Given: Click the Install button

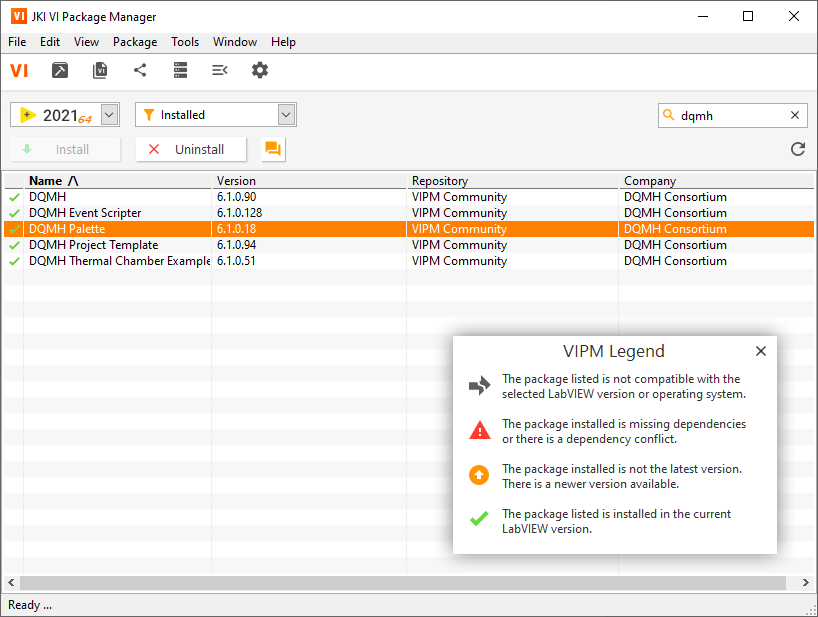Looking at the screenshot, I should click(x=65, y=149).
